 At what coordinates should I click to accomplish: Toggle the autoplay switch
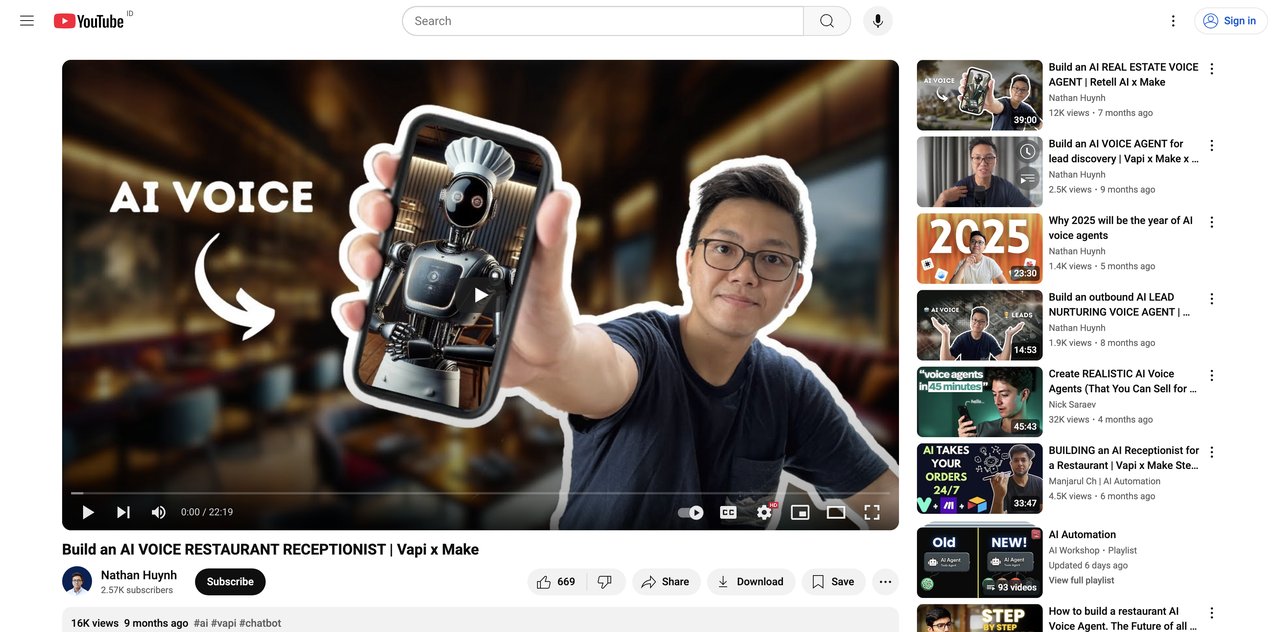(691, 512)
